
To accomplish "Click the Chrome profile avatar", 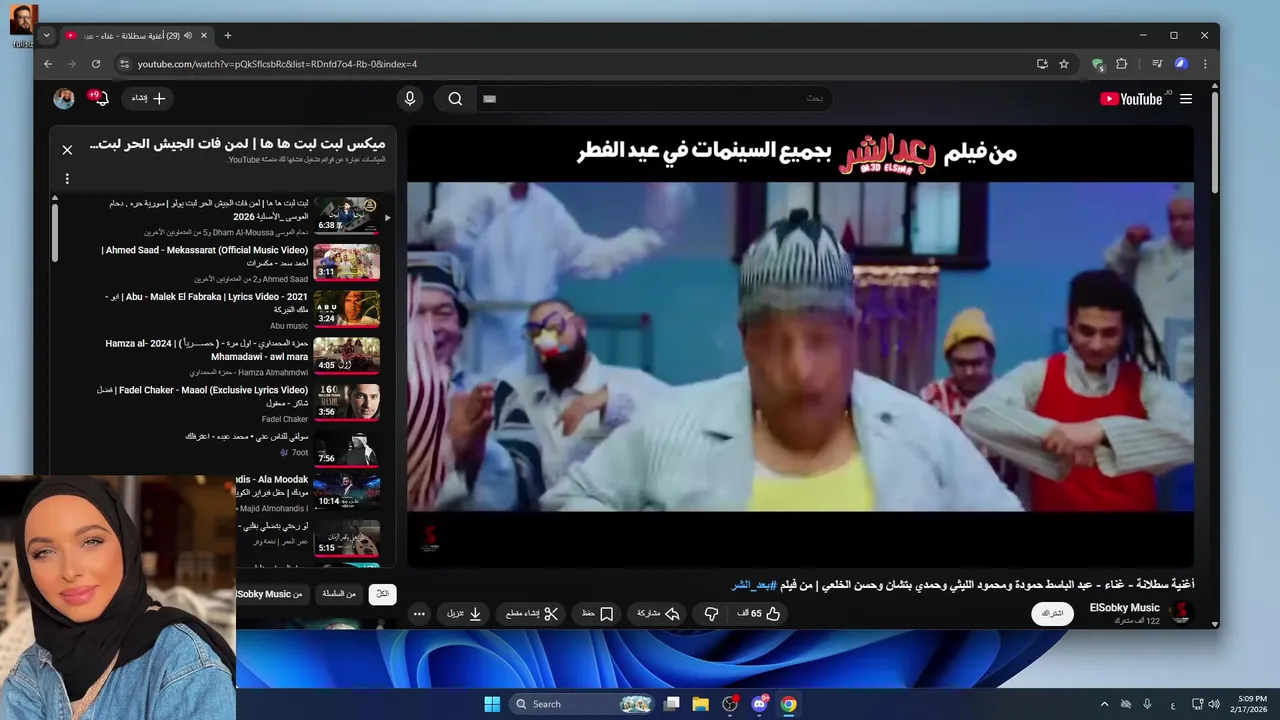I will tap(1181, 64).
